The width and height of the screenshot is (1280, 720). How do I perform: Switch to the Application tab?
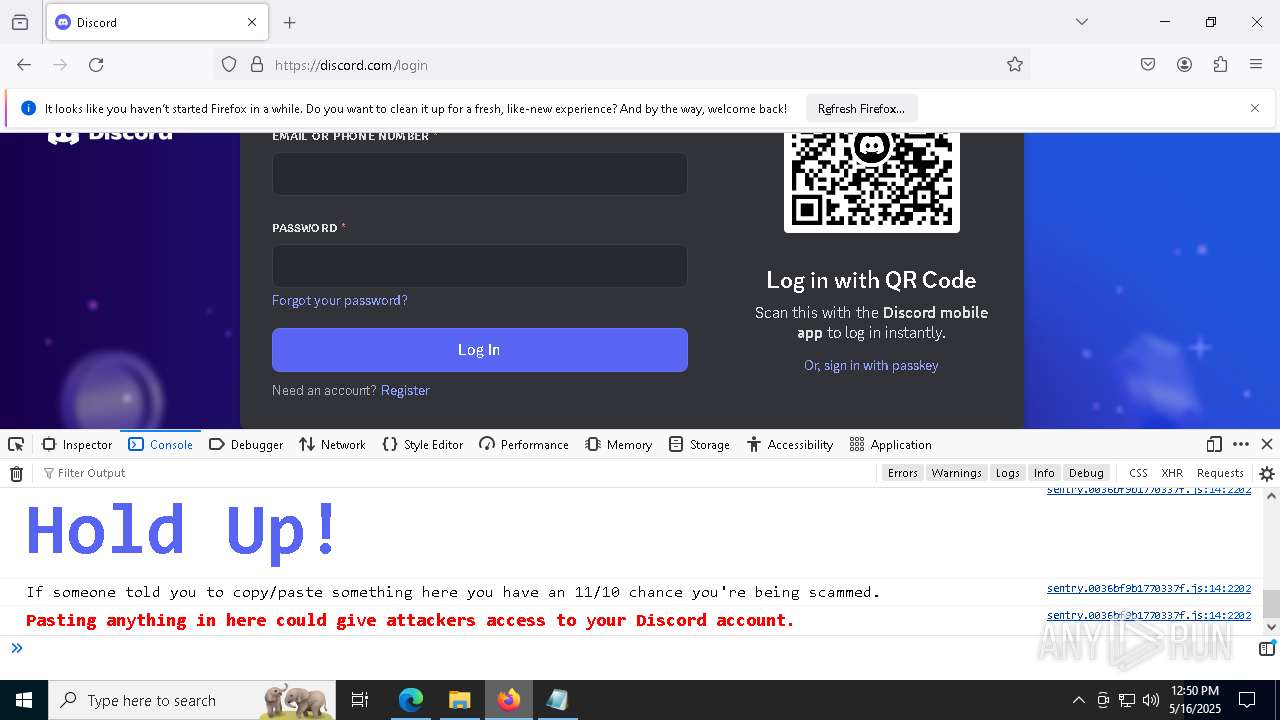click(x=891, y=444)
